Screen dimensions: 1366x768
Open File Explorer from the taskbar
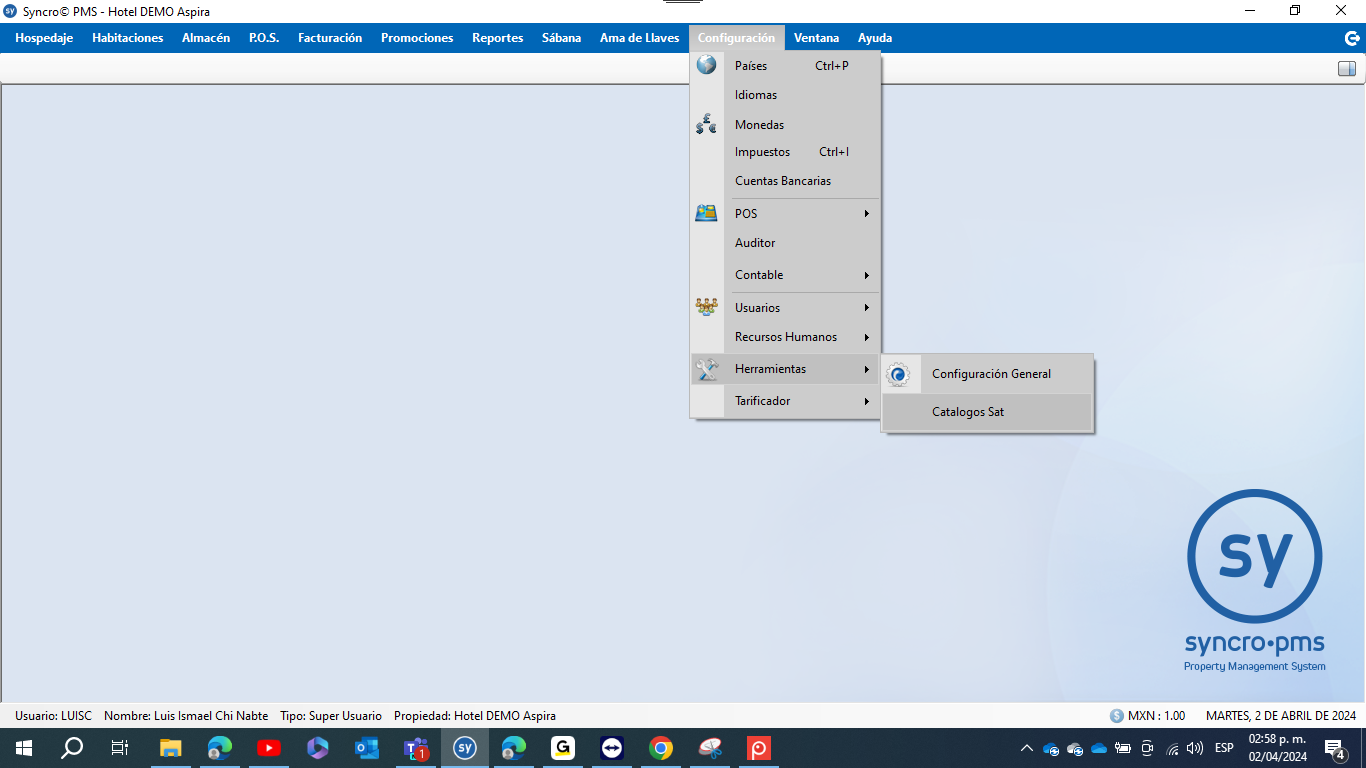click(171, 748)
